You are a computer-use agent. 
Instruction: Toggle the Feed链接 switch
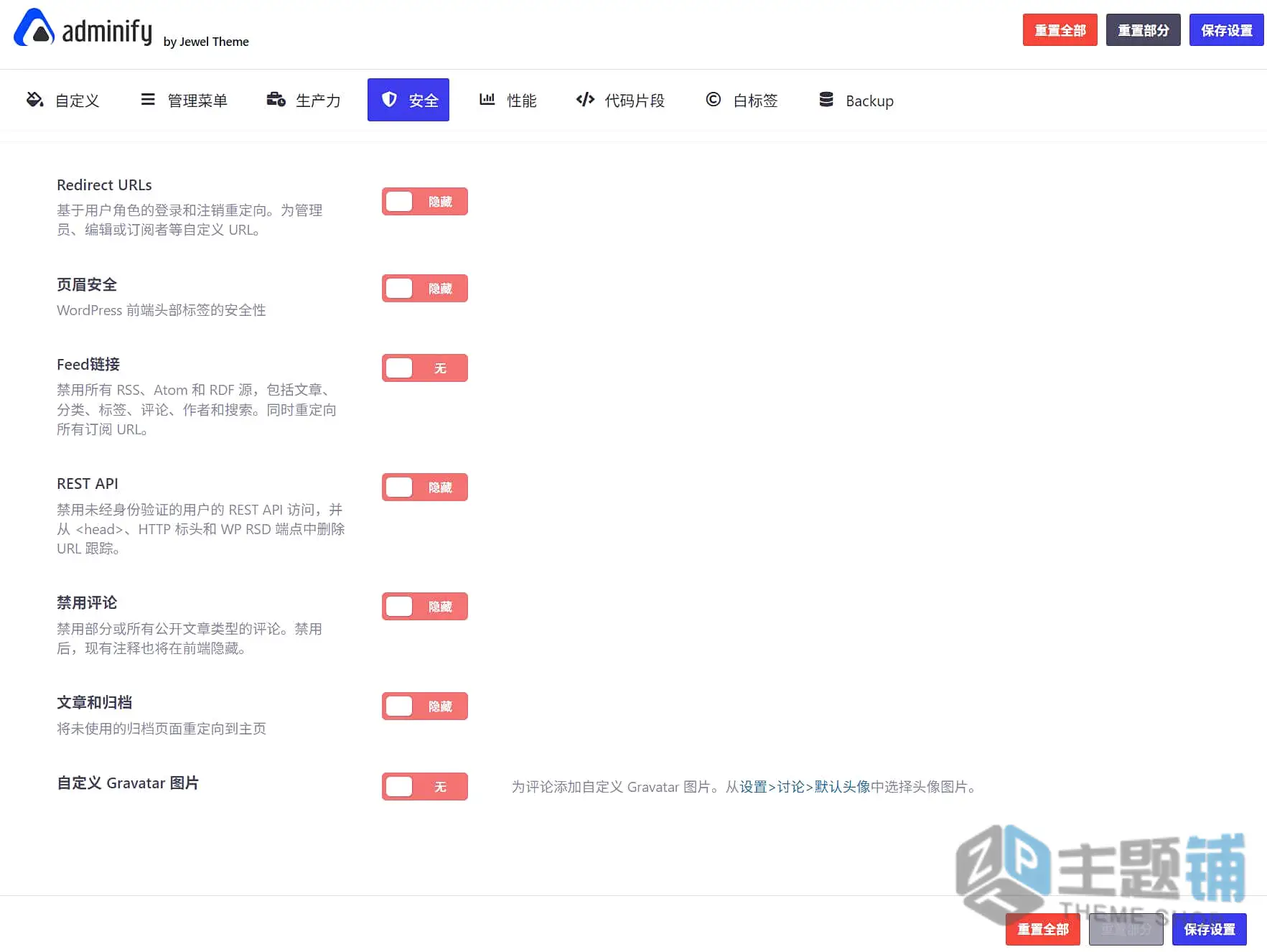click(x=424, y=368)
